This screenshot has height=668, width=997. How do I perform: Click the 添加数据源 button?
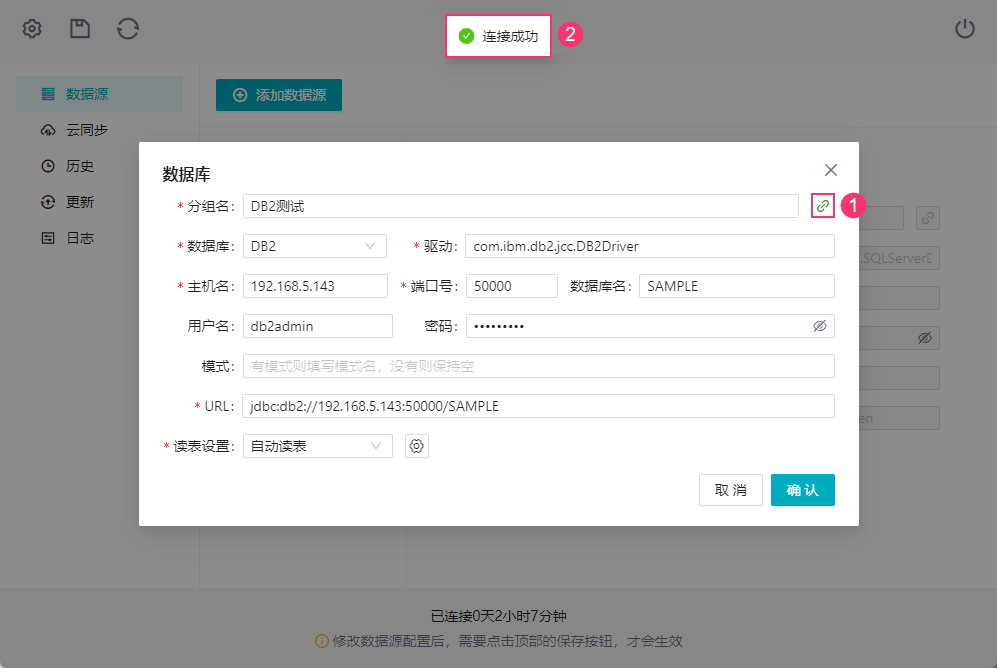click(278, 95)
